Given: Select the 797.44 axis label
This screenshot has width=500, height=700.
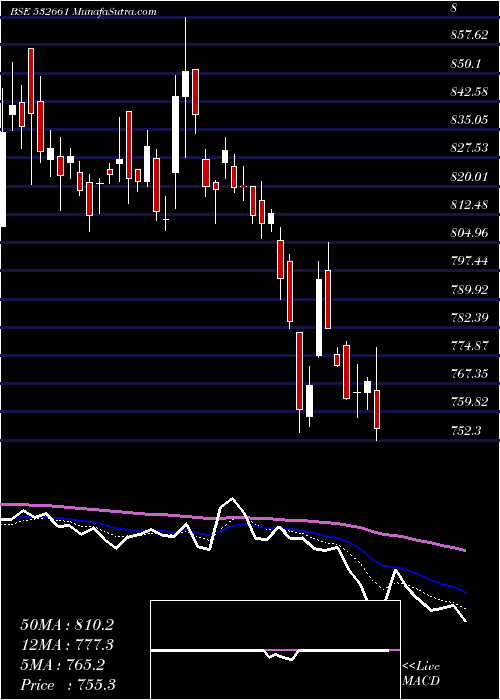Looking at the screenshot, I should (x=469, y=261).
